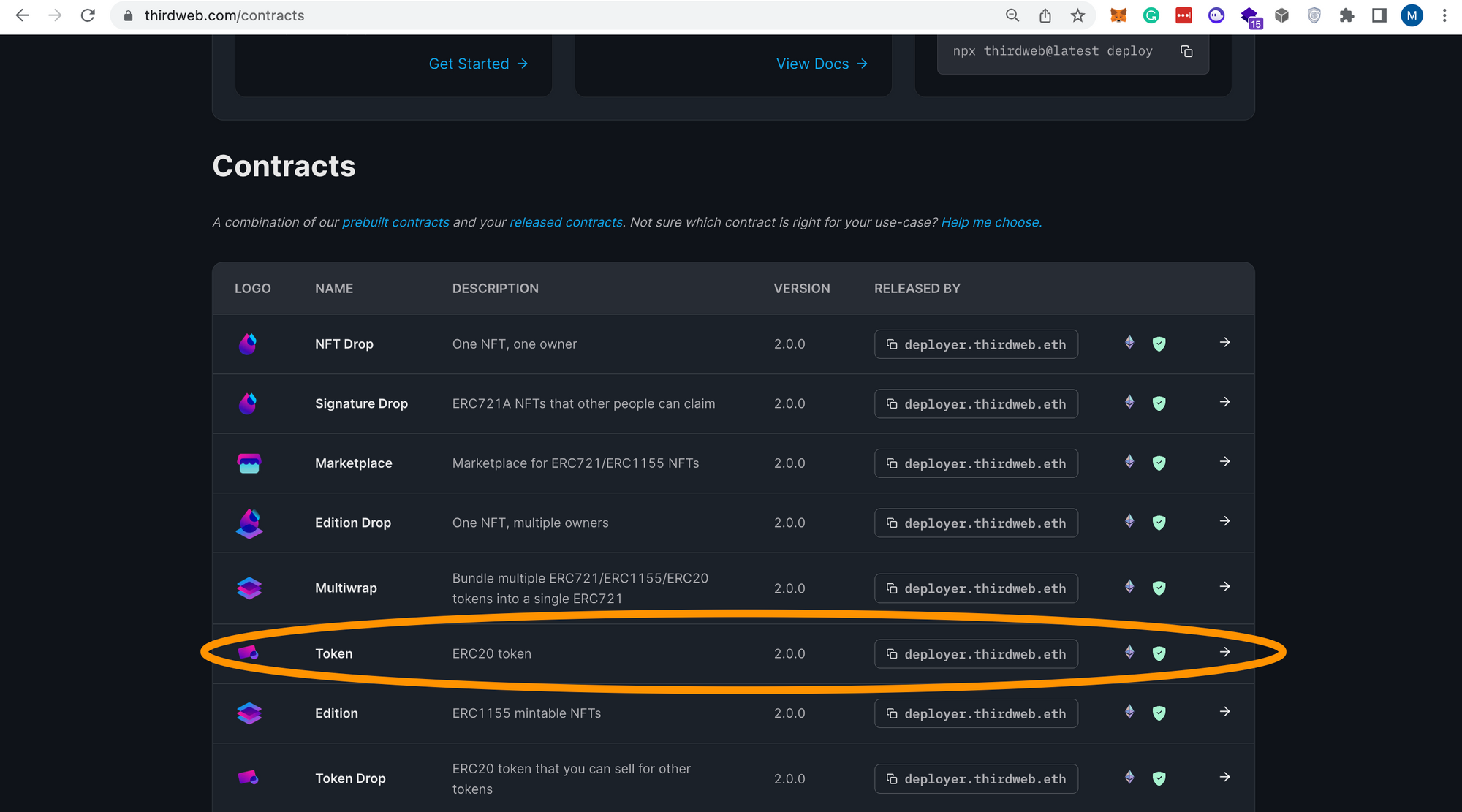Copy the npx thirdweb deploy command
Viewport: 1462px width, 812px height.
(1186, 51)
